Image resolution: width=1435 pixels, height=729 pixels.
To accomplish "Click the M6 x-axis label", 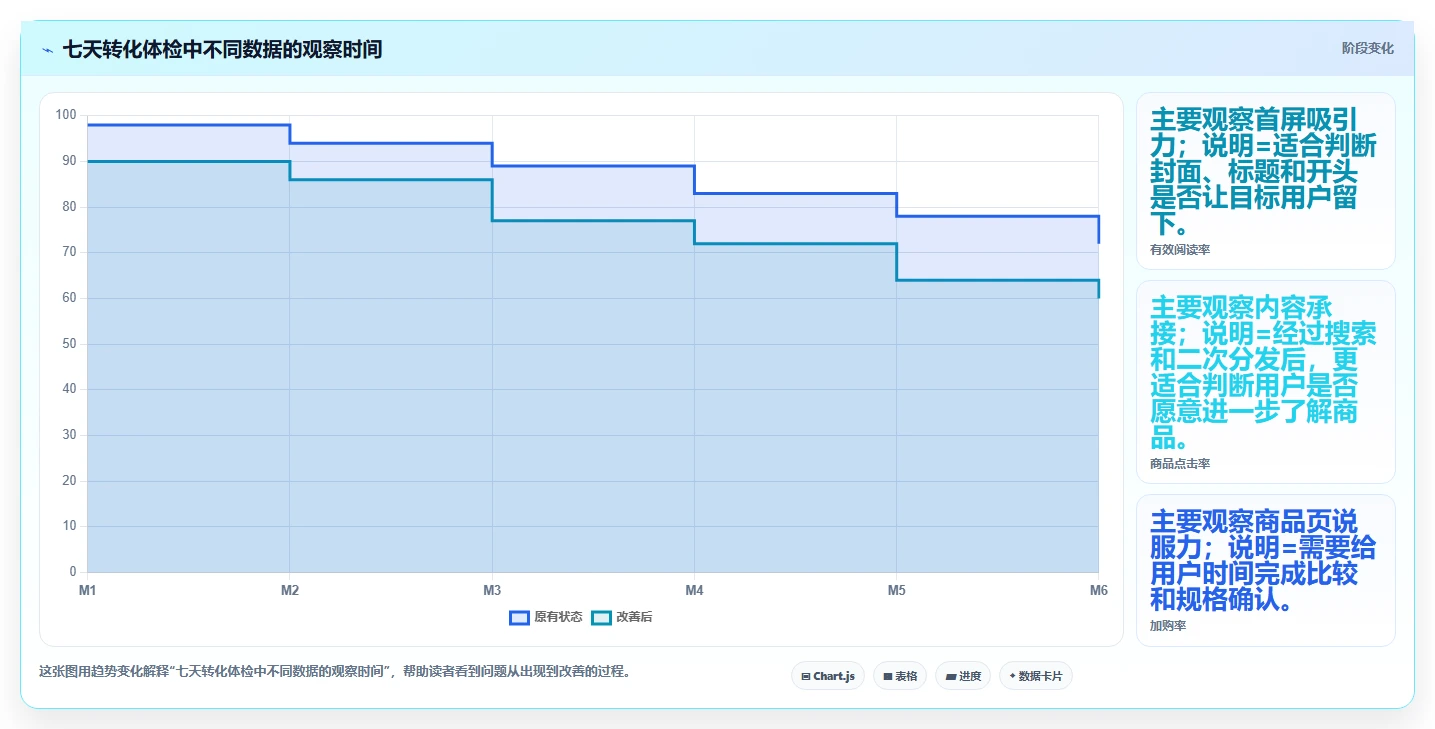I will click(1098, 591).
